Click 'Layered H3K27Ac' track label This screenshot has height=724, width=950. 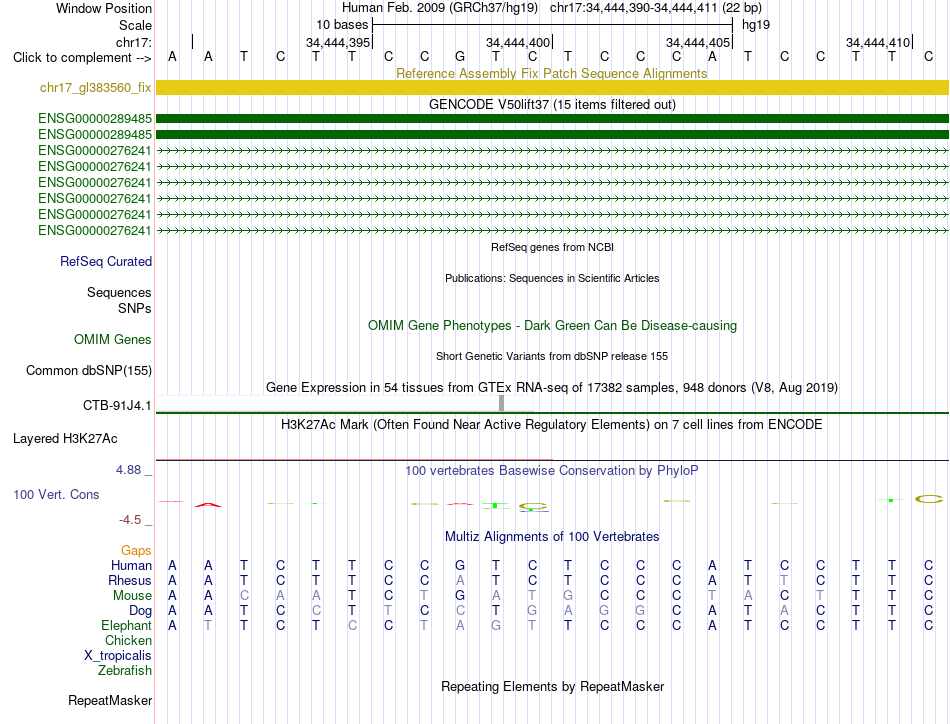click(65, 439)
